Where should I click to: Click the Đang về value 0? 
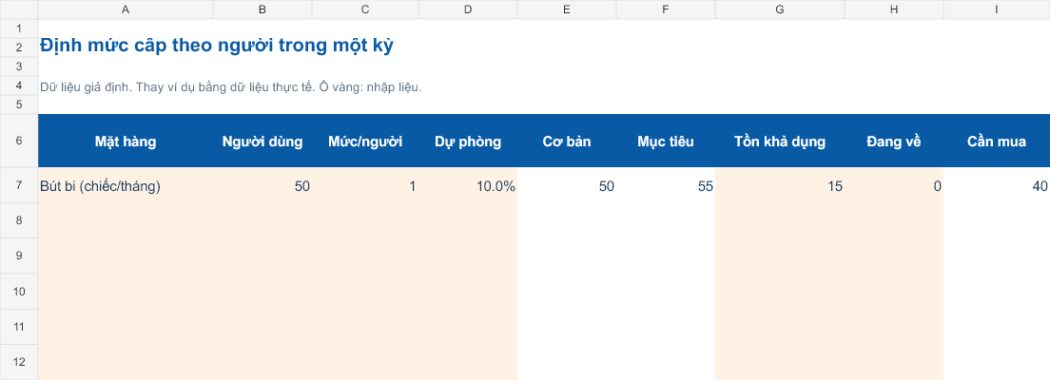894,186
